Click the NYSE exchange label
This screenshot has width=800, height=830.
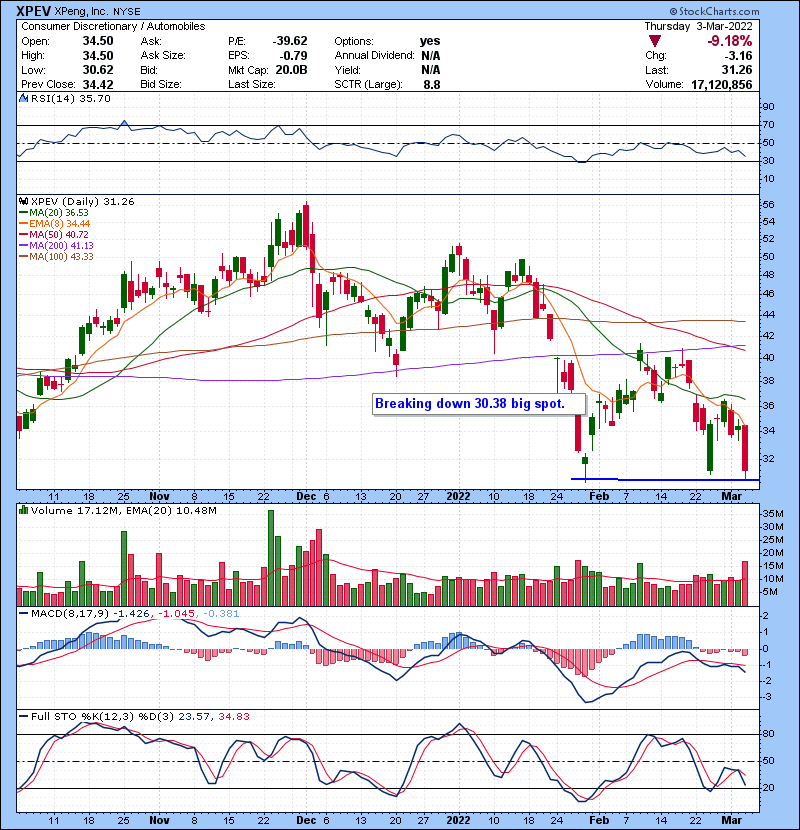tap(127, 12)
